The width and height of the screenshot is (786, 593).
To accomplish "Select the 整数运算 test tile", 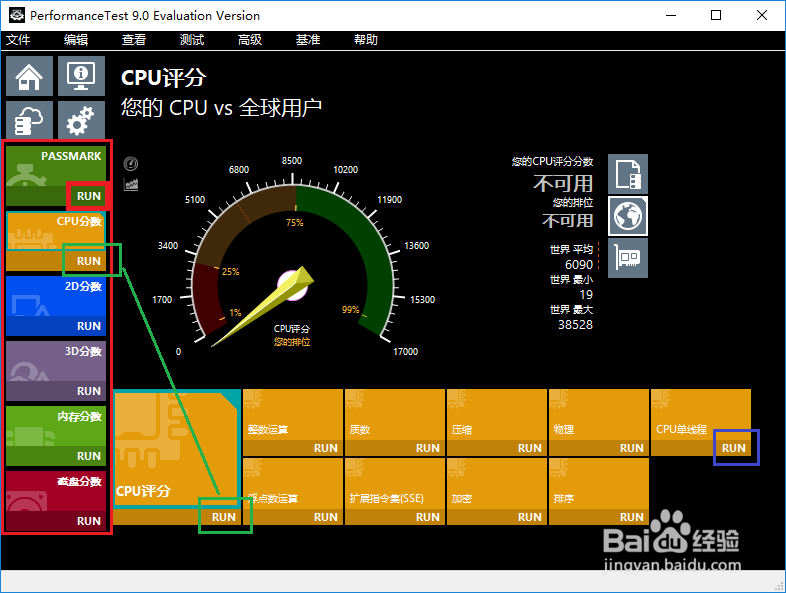I will click(x=293, y=415).
